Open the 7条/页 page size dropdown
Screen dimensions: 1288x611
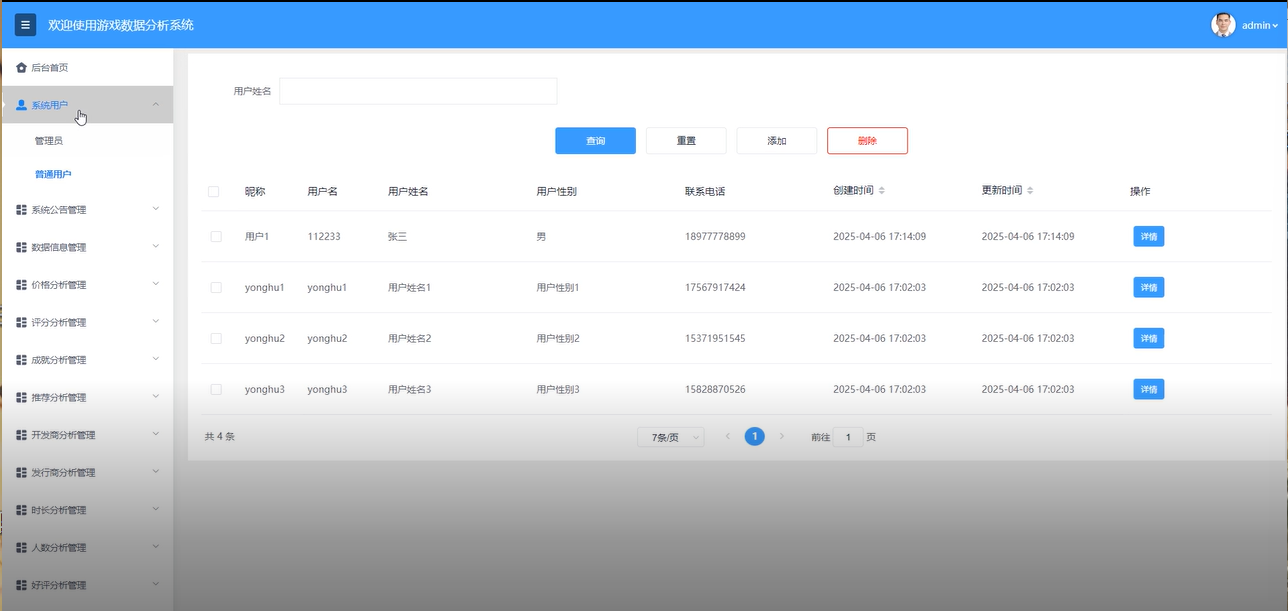pos(670,436)
